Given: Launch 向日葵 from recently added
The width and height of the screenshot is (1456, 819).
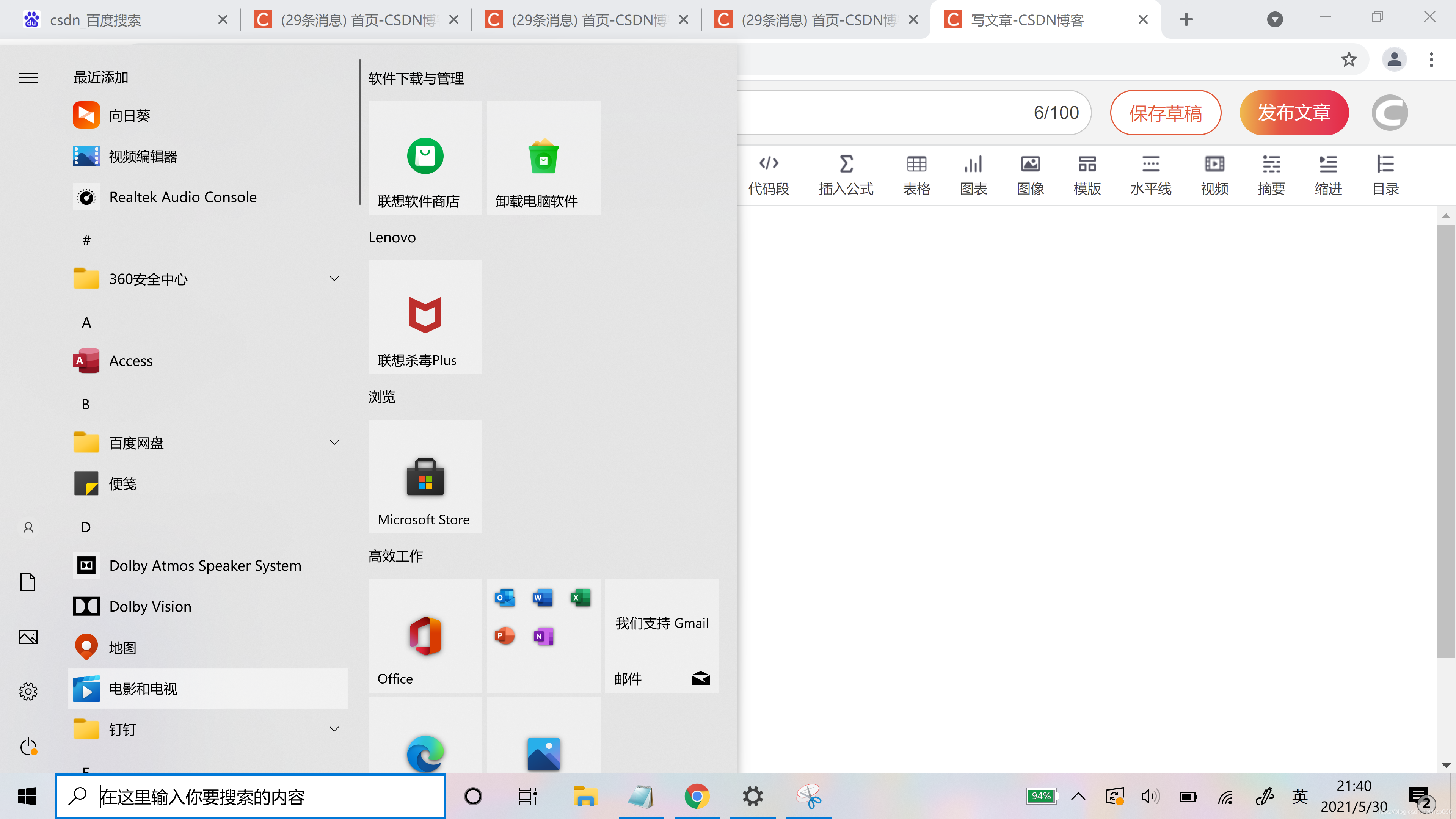Looking at the screenshot, I should coord(207,115).
